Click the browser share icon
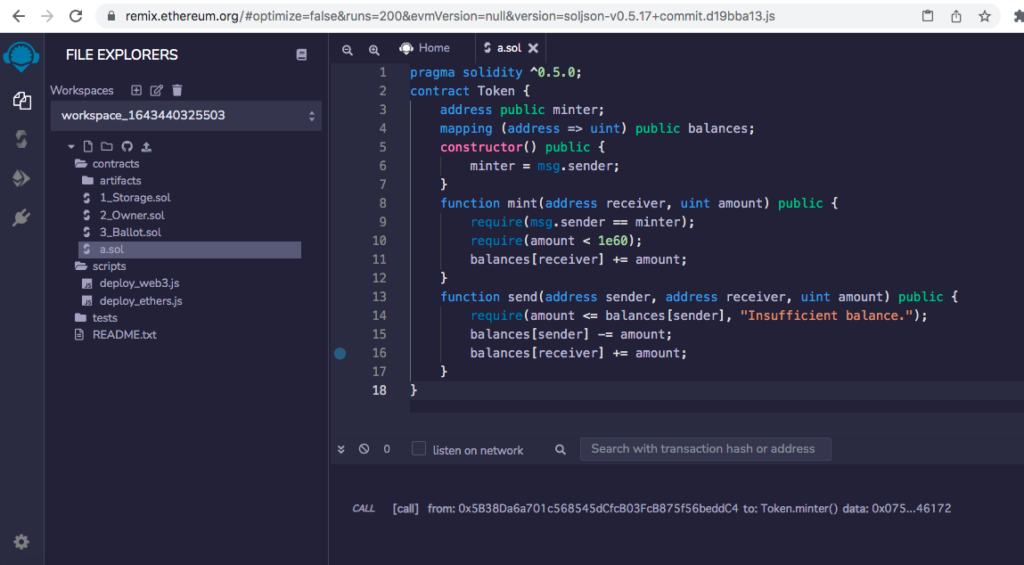Viewport: 1024px width, 565px height. (956, 16)
